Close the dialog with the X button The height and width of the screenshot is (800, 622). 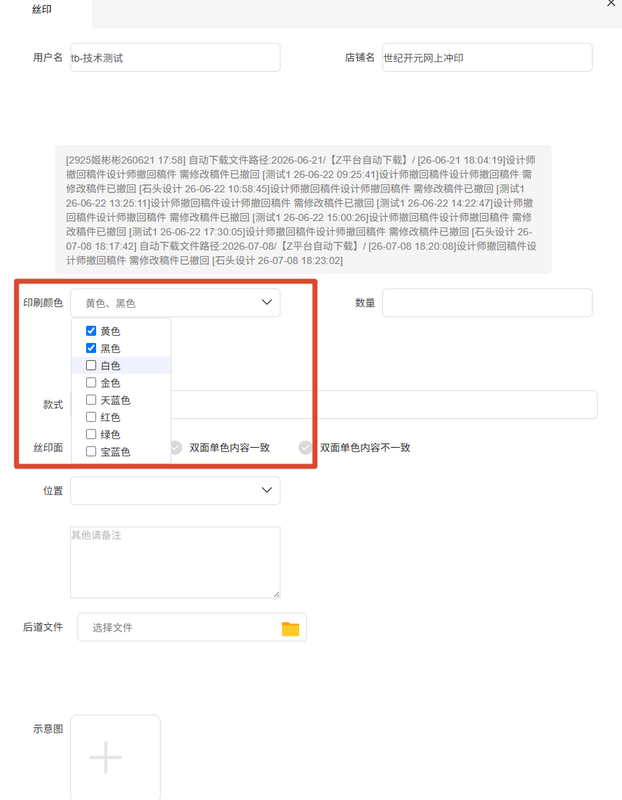coord(611,3)
